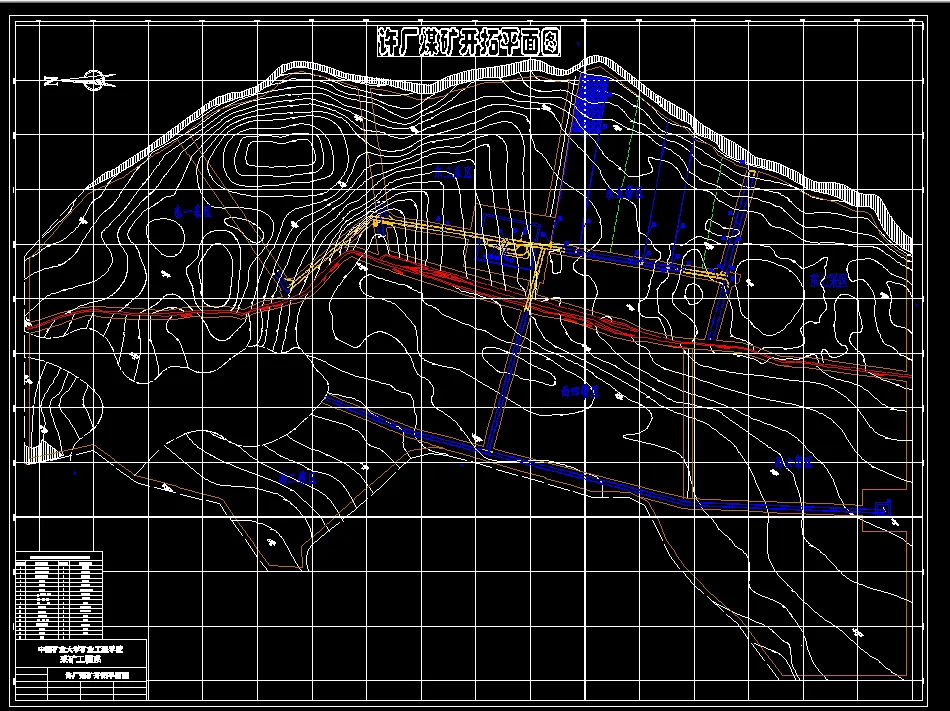This screenshot has height=711, width=950.
Task: Click the 西二采区 label in the lower area
Action: (297, 478)
